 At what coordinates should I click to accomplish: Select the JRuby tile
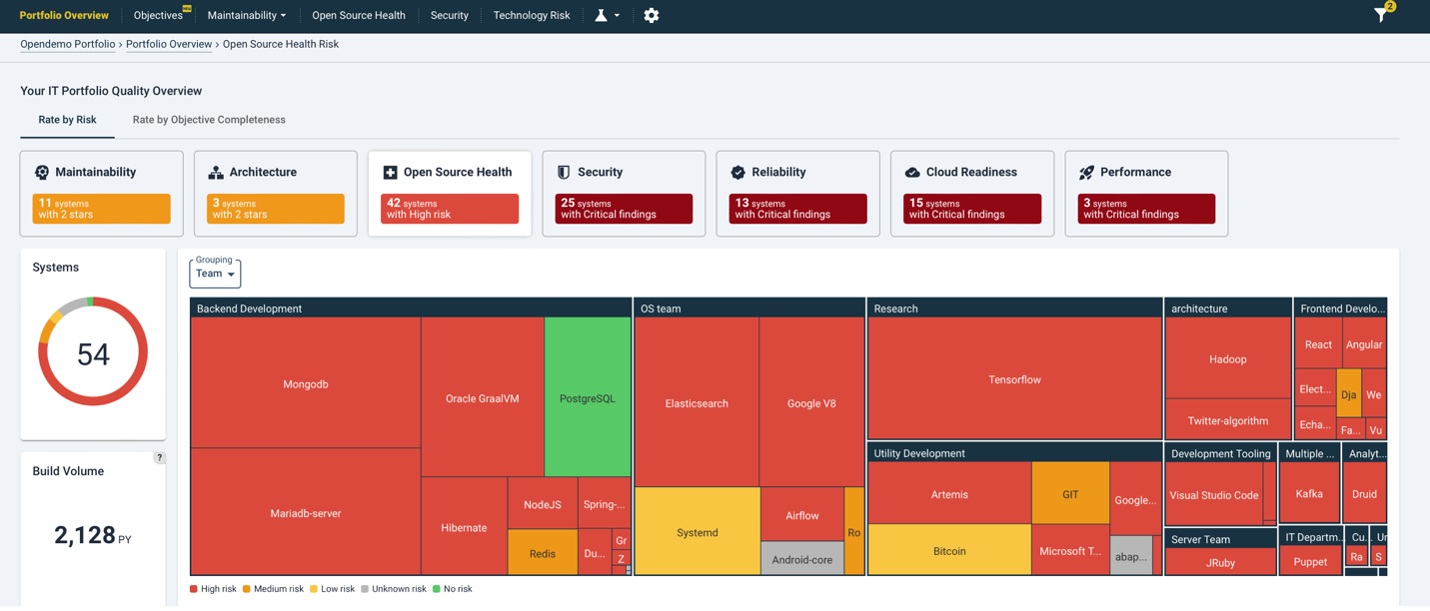tap(1221, 562)
